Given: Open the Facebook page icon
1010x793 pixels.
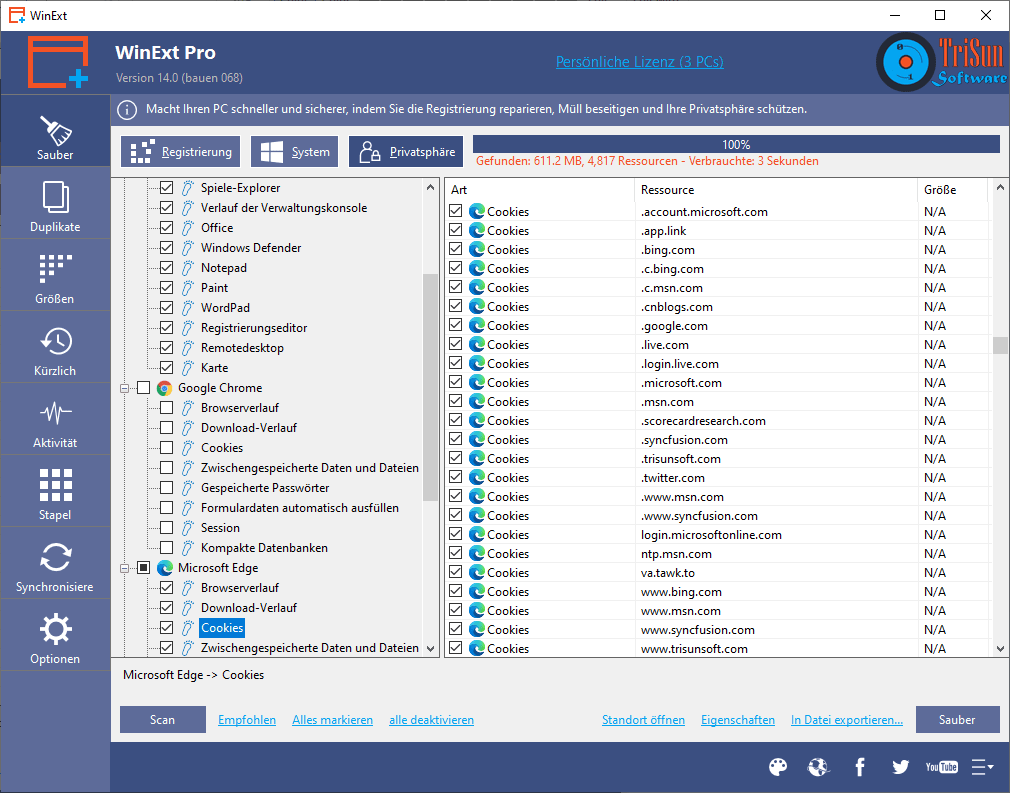Looking at the screenshot, I should 859,767.
